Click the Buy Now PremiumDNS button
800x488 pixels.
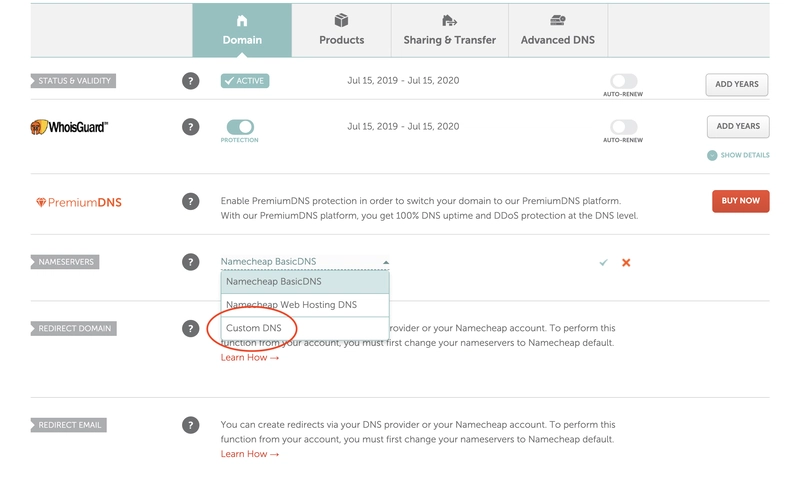740,201
